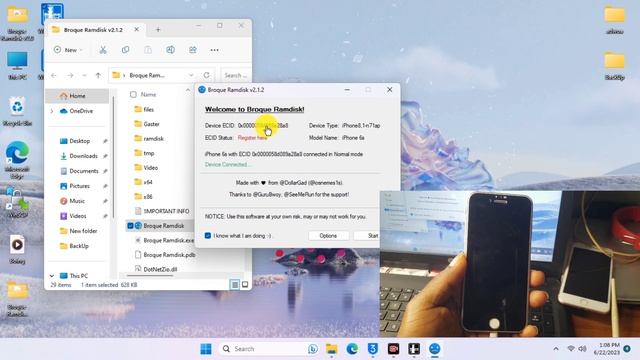
Task: Open Videos in quick access
Action: click(x=78, y=216)
